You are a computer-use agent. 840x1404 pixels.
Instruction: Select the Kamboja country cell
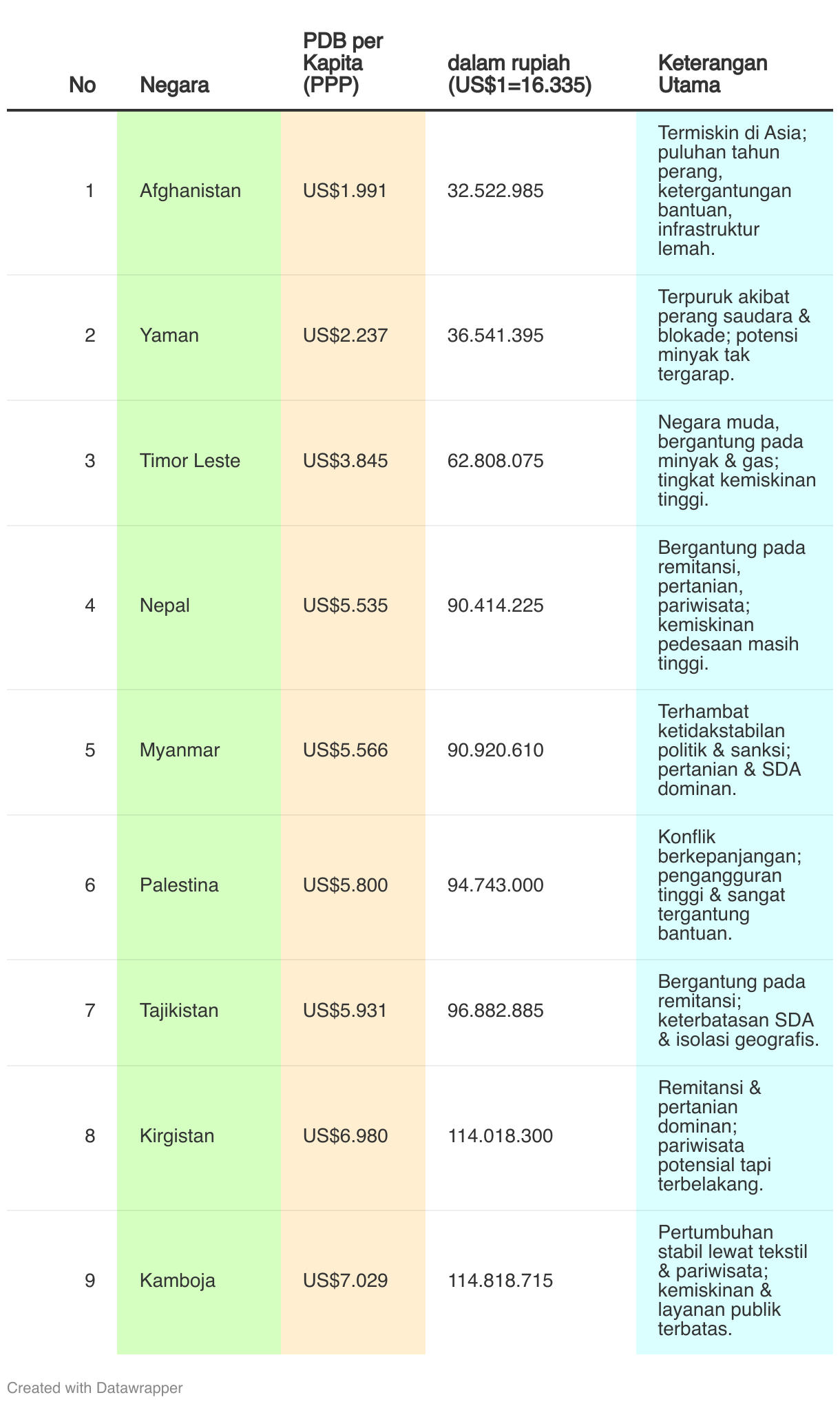199,1282
